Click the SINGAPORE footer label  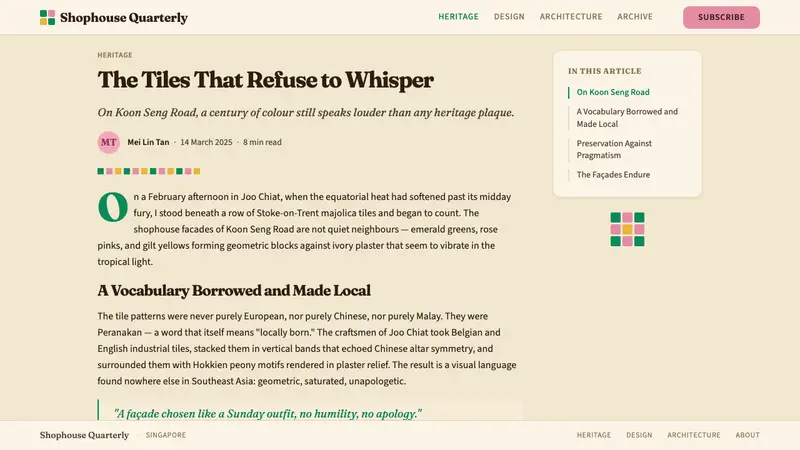click(166, 435)
